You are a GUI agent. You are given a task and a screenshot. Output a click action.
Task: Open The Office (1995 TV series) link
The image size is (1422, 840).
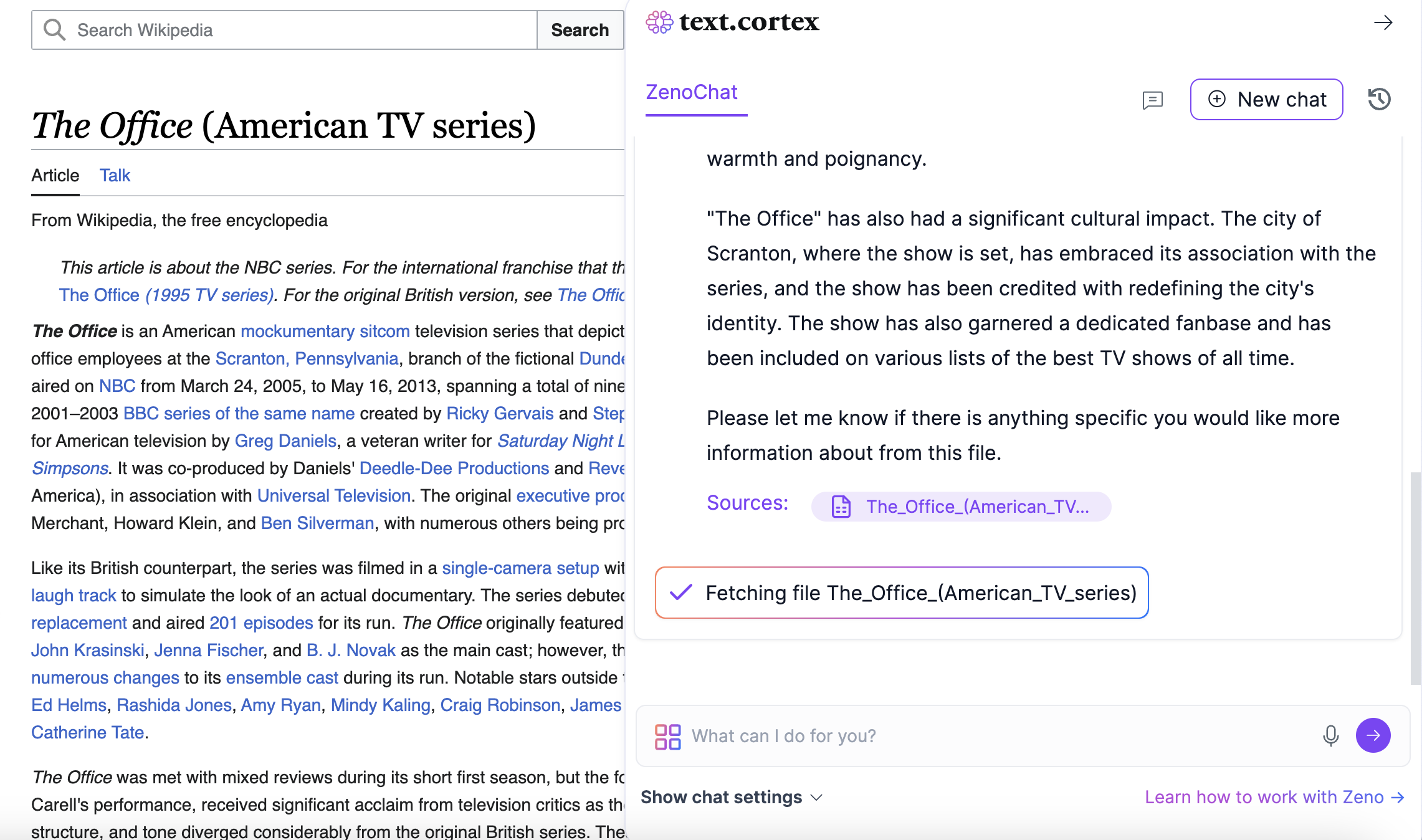(x=166, y=295)
